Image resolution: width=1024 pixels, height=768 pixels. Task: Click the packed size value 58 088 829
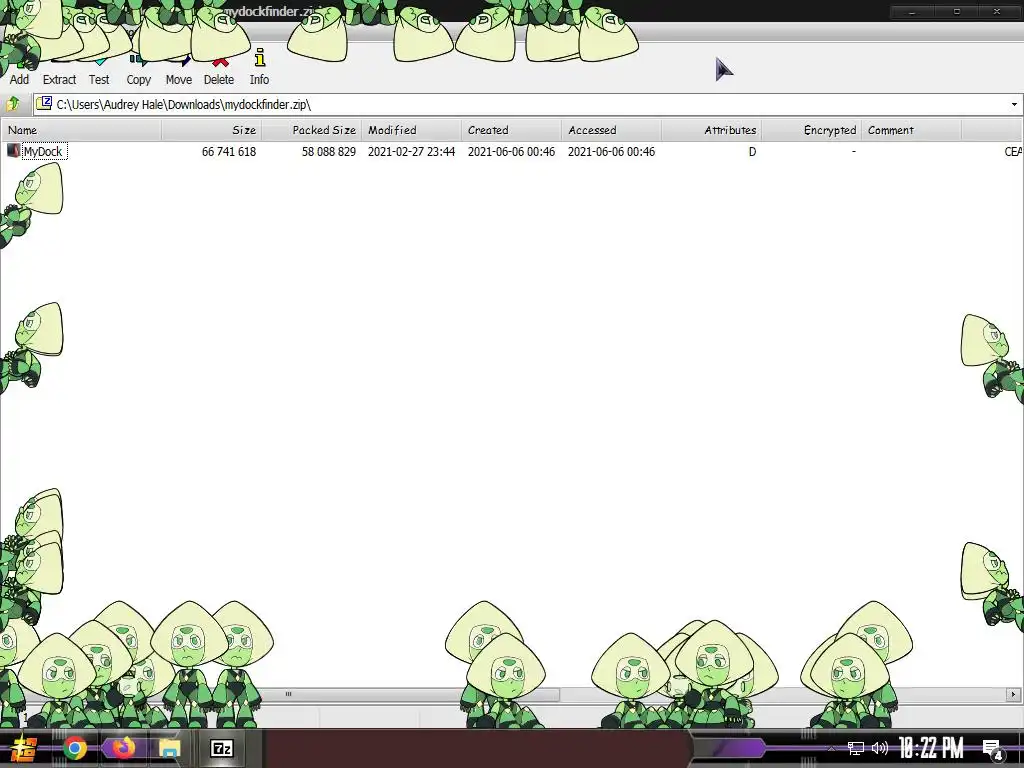[x=328, y=152]
